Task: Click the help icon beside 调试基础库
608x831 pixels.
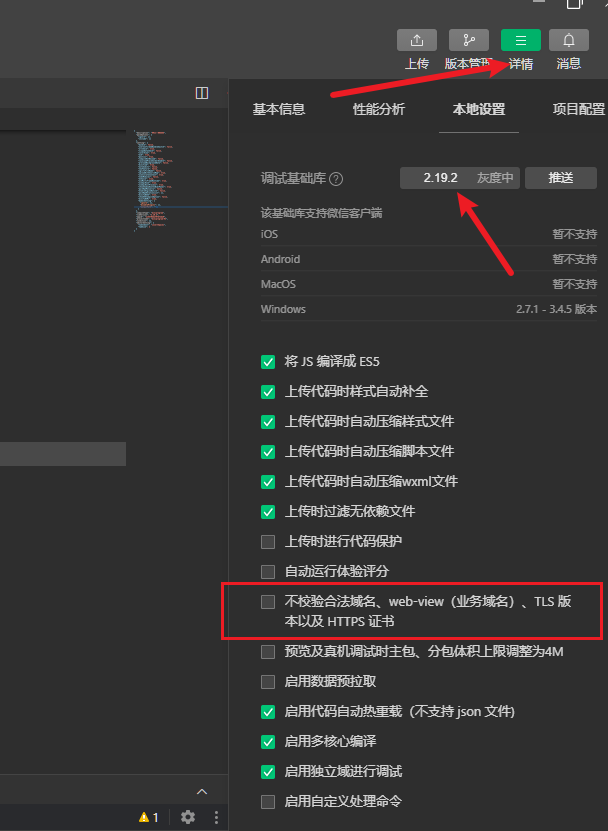Action: [336, 179]
